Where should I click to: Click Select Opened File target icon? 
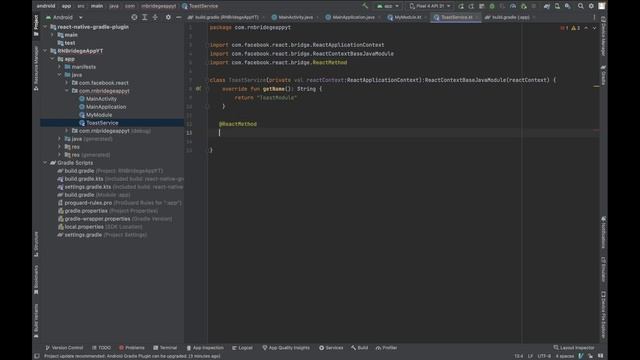(x=134, y=17)
